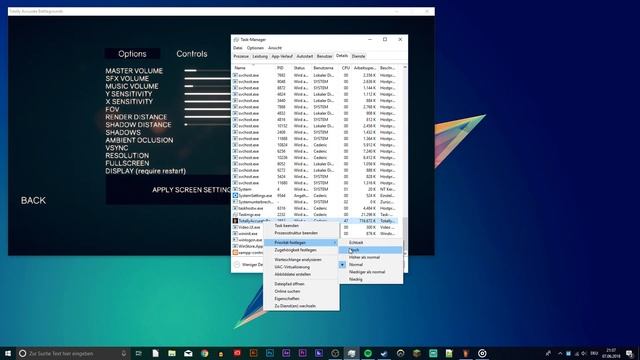The width and height of the screenshot is (640, 360).
Task: Open the Minecraft block icon on taskbar
Action: [x=417, y=353]
